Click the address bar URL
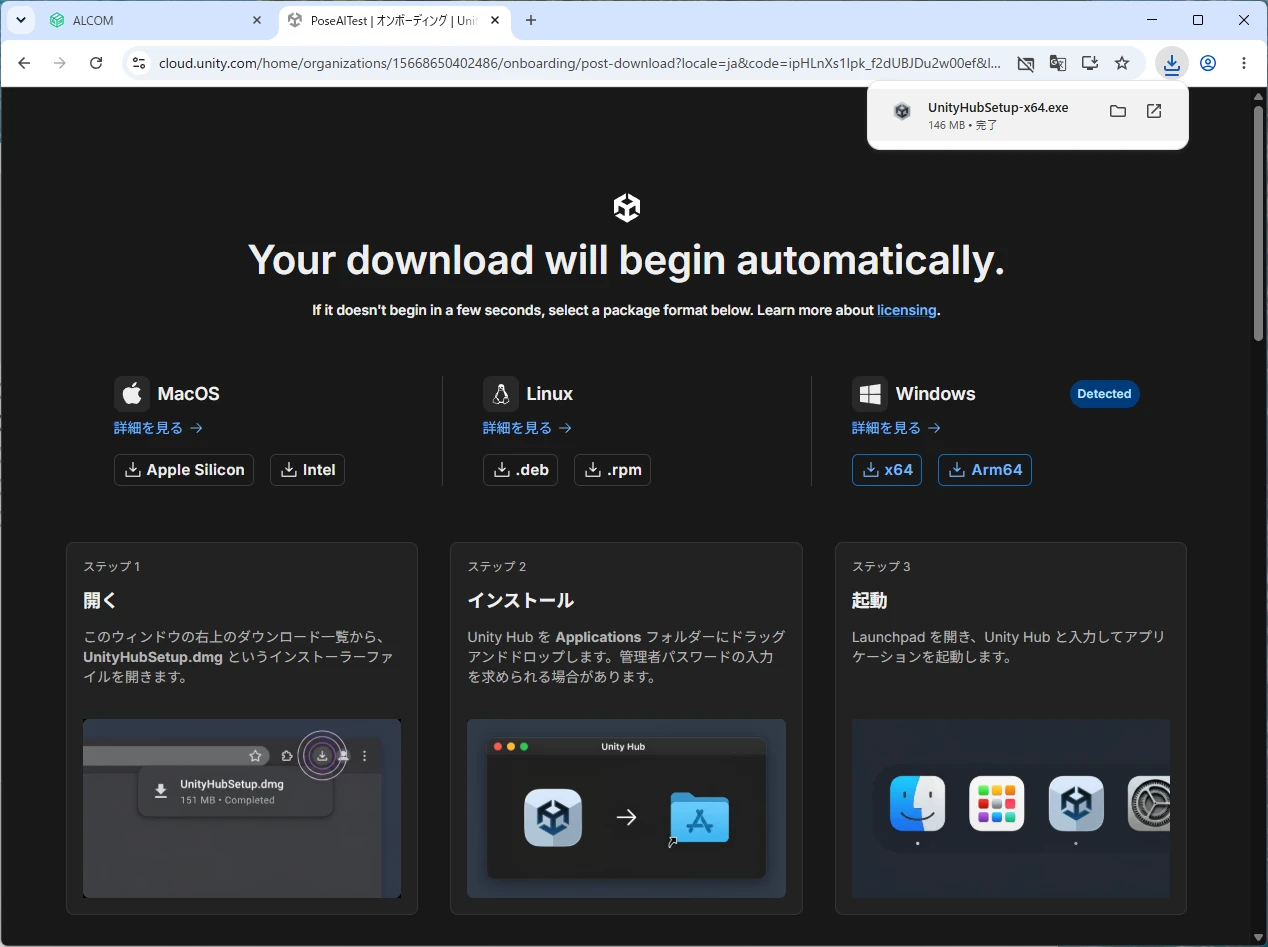The height and width of the screenshot is (947, 1268). 579,63
